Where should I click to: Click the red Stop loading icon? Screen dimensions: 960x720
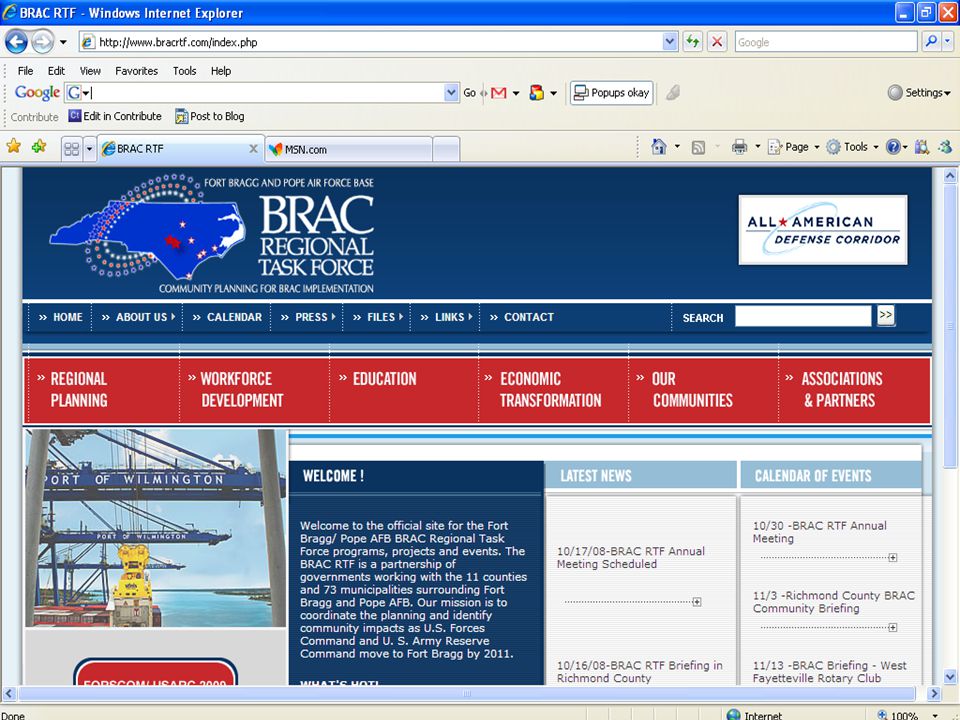click(716, 42)
